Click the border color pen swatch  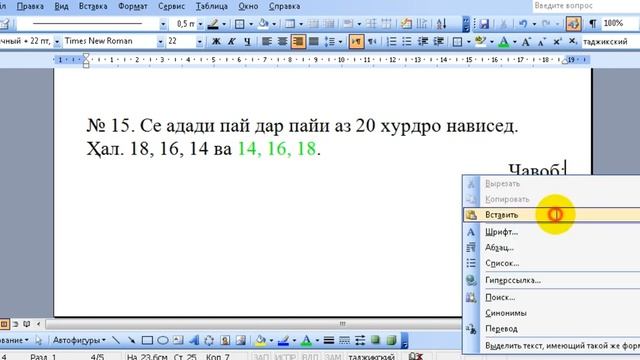pos(213,24)
